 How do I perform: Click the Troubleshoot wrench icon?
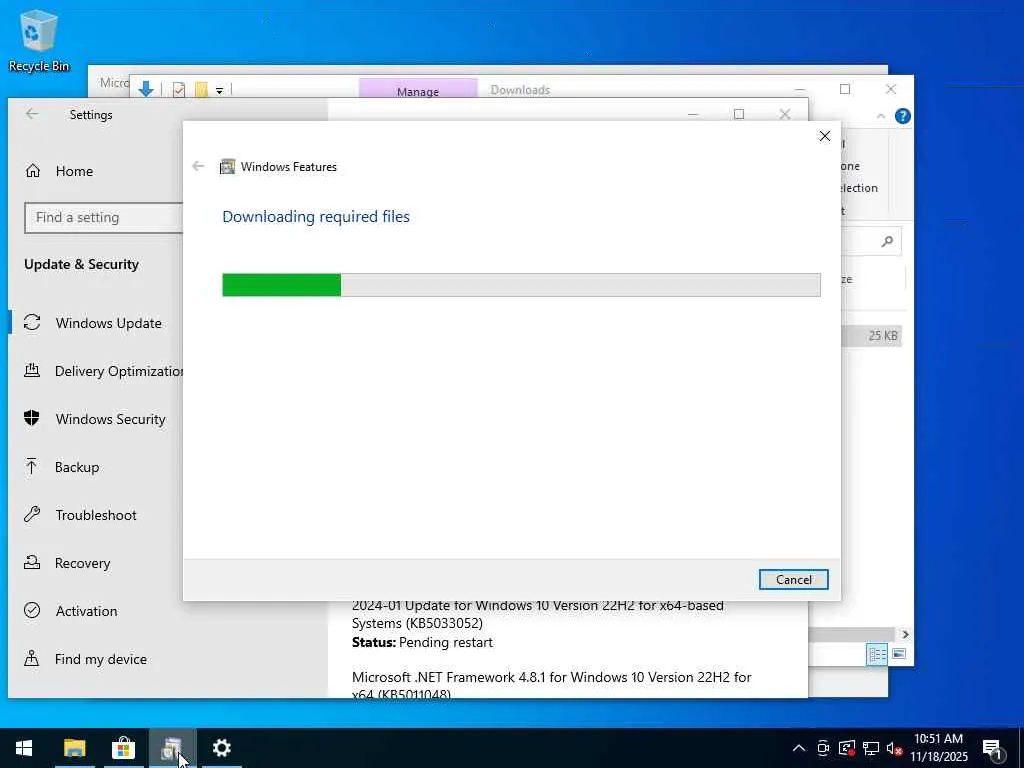[32, 514]
